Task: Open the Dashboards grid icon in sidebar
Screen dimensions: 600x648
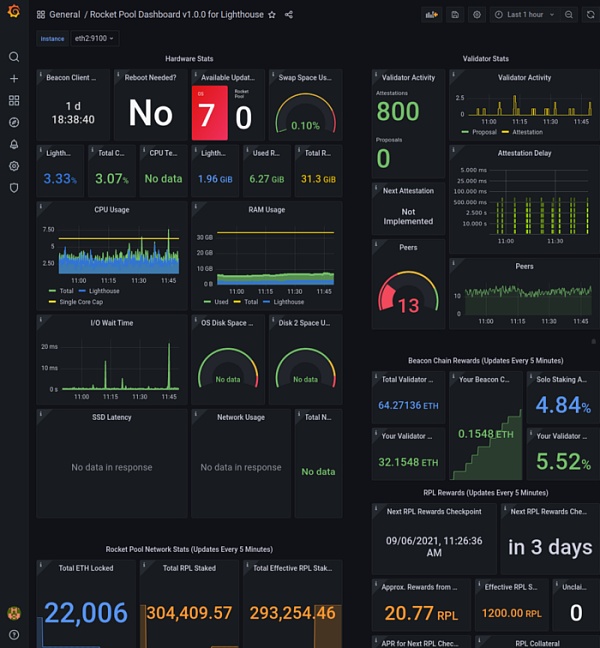Action: (x=14, y=101)
